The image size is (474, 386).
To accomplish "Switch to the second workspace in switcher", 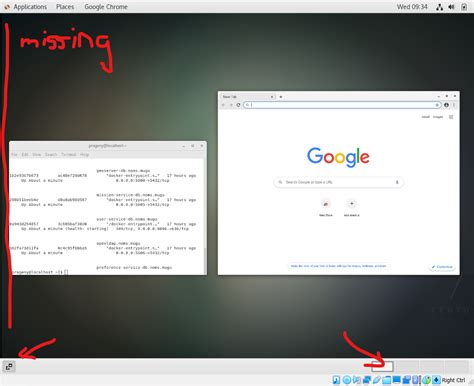I will [407, 366].
